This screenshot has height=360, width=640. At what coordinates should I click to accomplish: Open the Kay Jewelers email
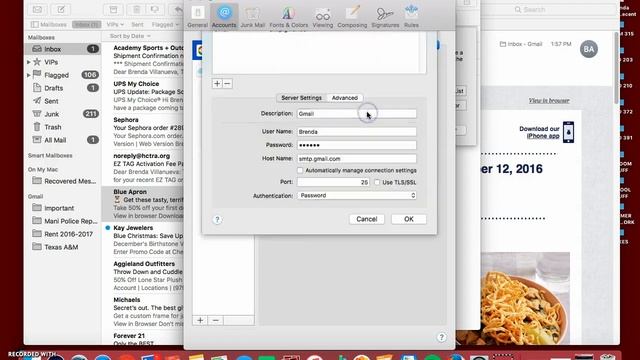point(143,240)
